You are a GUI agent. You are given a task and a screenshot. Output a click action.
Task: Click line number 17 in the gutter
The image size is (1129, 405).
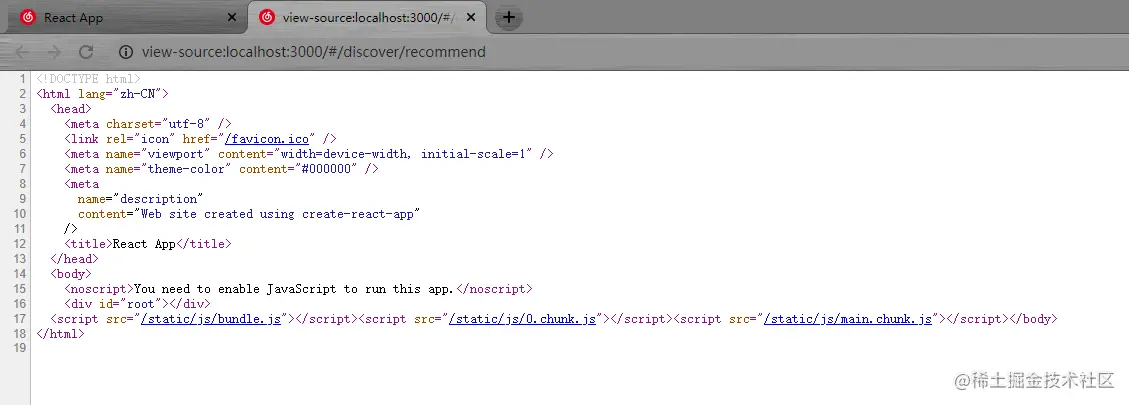tap(19, 319)
